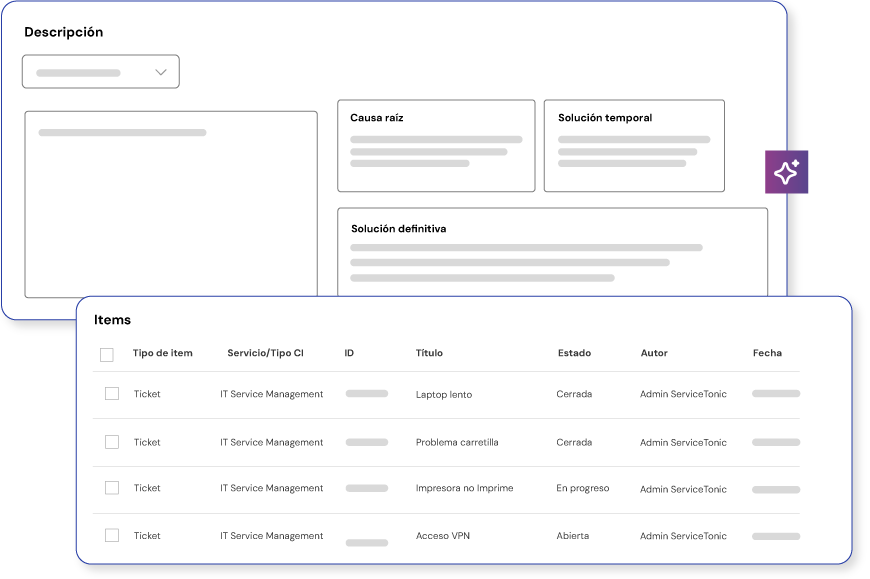Click the Abierta status cell
This screenshot has width=870, height=579.
point(573,536)
